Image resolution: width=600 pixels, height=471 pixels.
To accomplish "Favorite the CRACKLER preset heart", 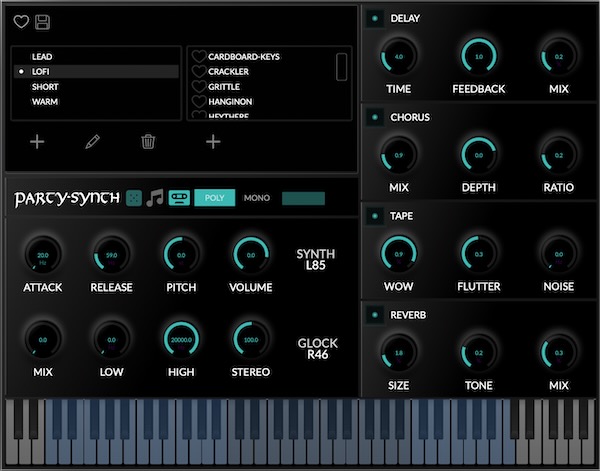I will tap(199, 72).
